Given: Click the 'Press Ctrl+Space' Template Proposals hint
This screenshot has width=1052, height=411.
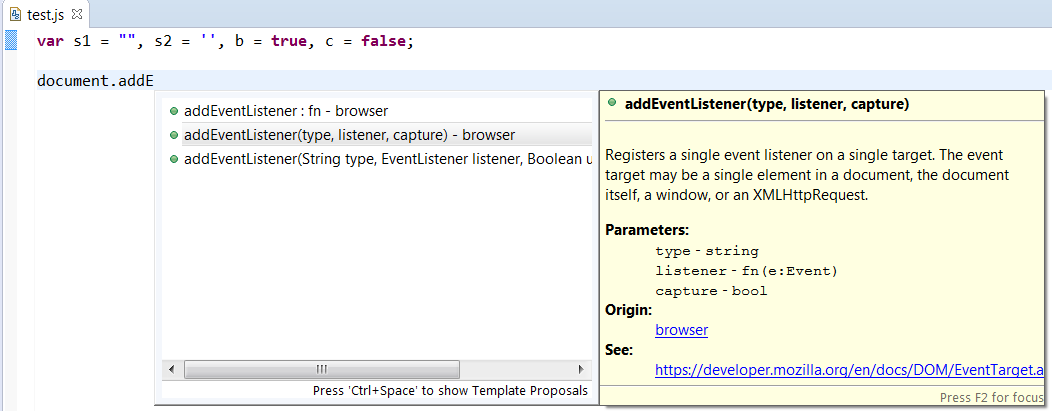Looking at the screenshot, I should pos(450,391).
